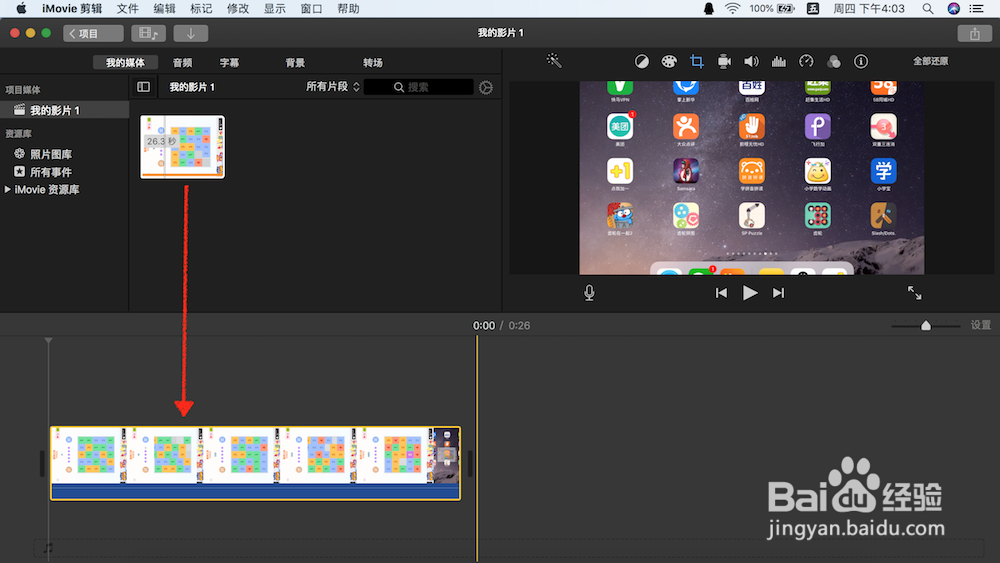Click the media search field
This screenshot has height=563, width=1000.
click(x=418, y=87)
